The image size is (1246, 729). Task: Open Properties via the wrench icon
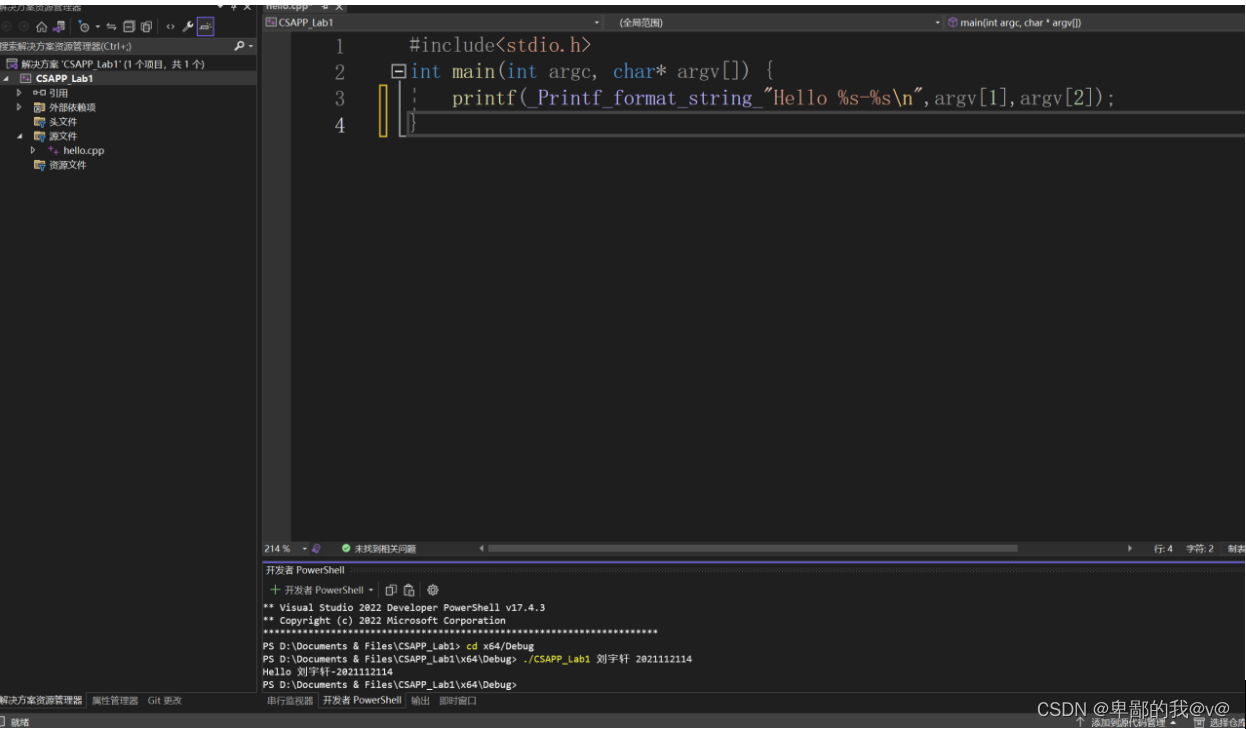(x=188, y=26)
